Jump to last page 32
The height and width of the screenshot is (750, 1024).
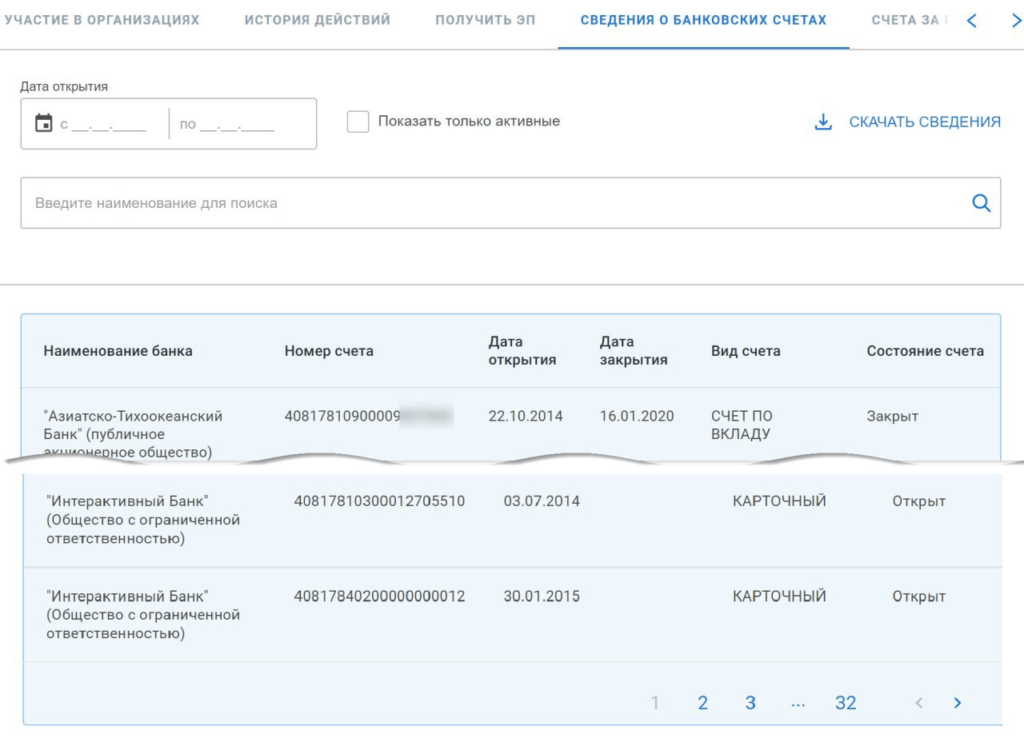(x=845, y=703)
